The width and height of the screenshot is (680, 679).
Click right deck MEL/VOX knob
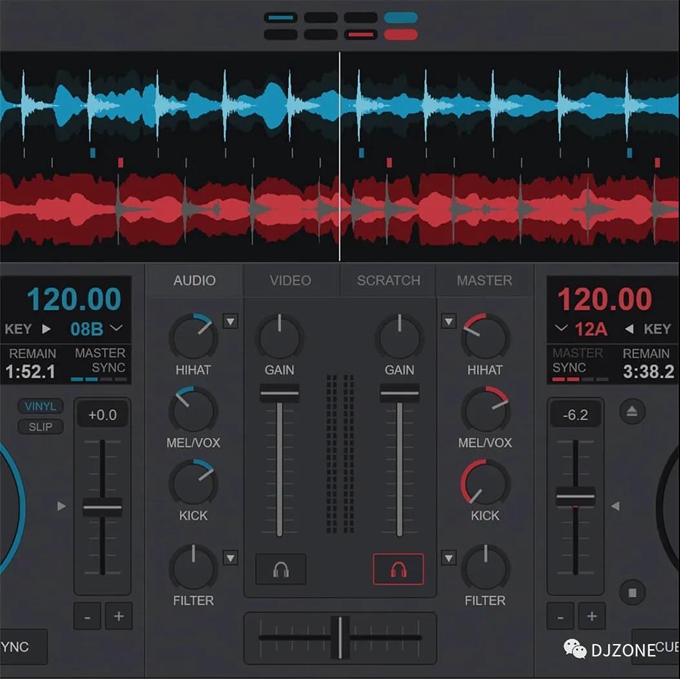pos(485,409)
